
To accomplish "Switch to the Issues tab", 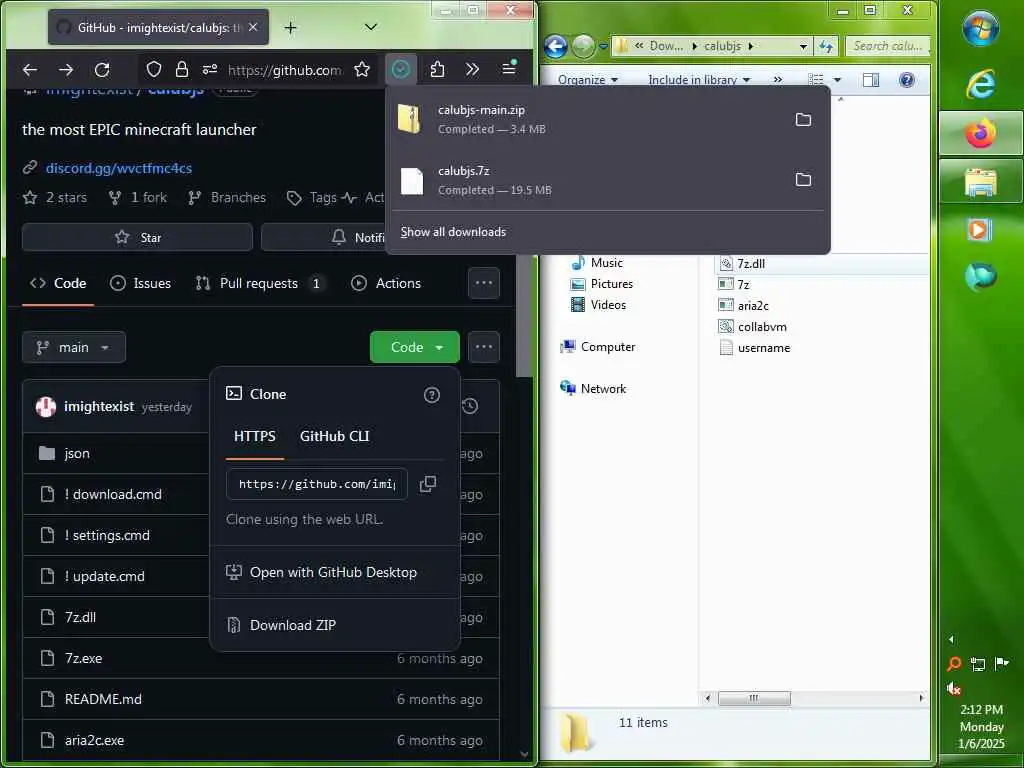I will pyautogui.click(x=140, y=283).
